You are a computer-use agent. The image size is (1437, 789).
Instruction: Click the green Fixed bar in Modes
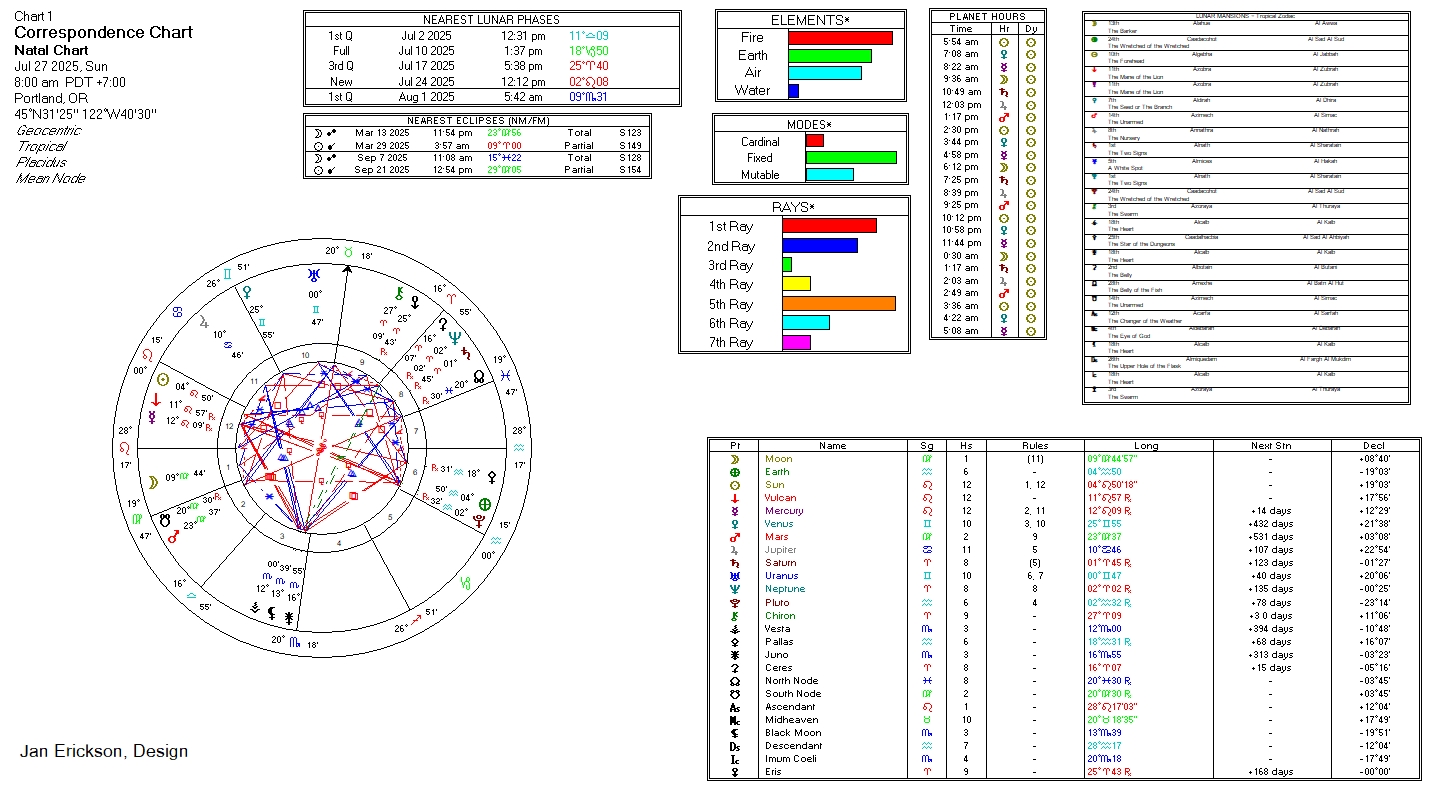click(850, 158)
